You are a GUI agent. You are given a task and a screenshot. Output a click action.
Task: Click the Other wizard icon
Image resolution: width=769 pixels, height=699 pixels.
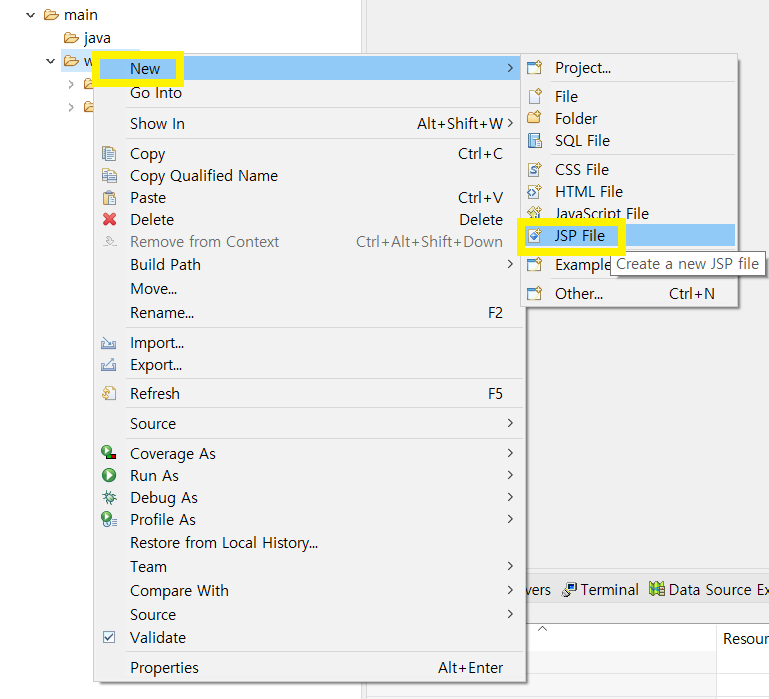(535, 293)
